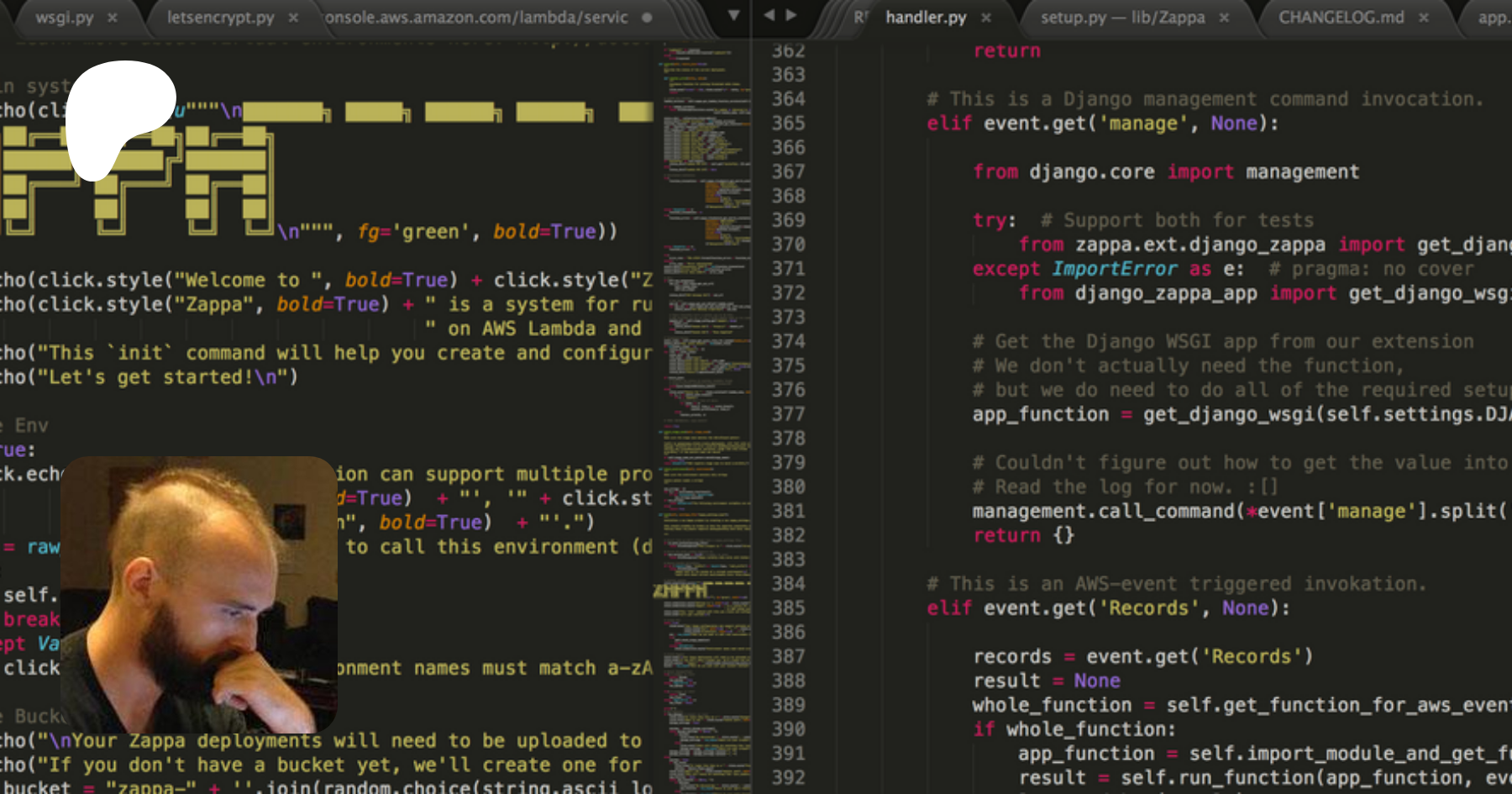The width and height of the screenshot is (1512, 794).
Task: Select the setup.py — lib/Zappa tab
Action: 1122,18
